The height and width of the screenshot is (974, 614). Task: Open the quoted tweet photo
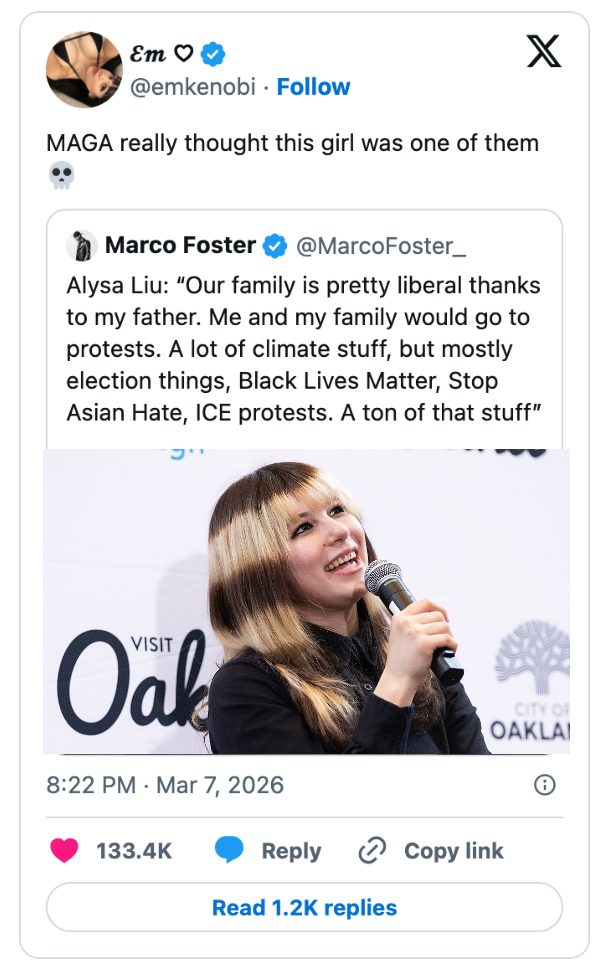coord(306,600)
